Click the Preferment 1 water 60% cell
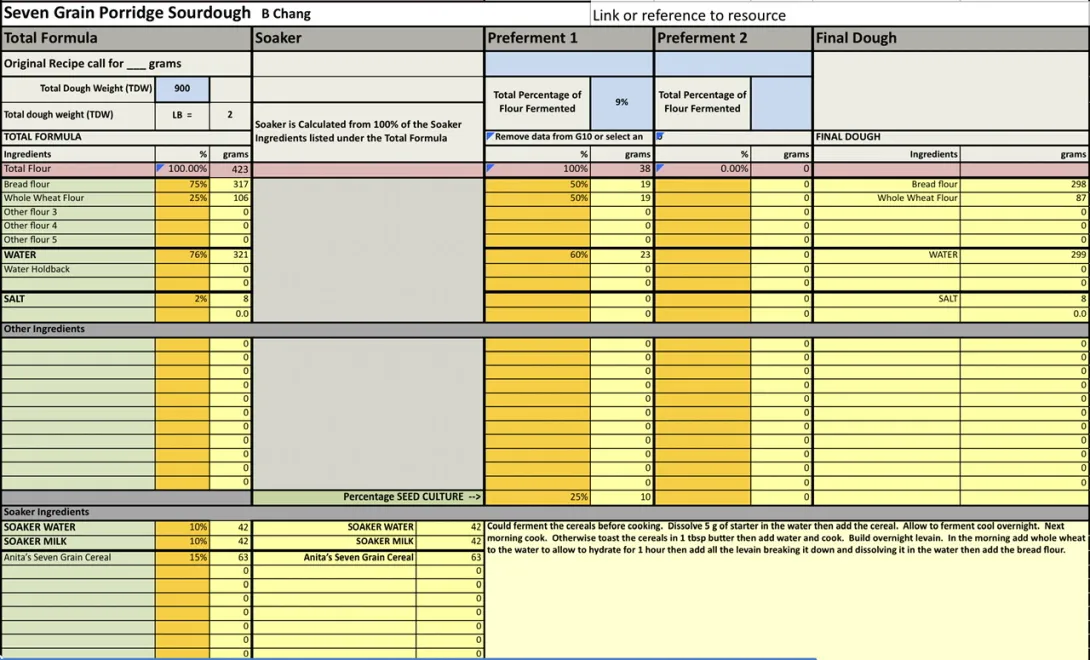Screen dimensions: 1090x660 [537, 255]
